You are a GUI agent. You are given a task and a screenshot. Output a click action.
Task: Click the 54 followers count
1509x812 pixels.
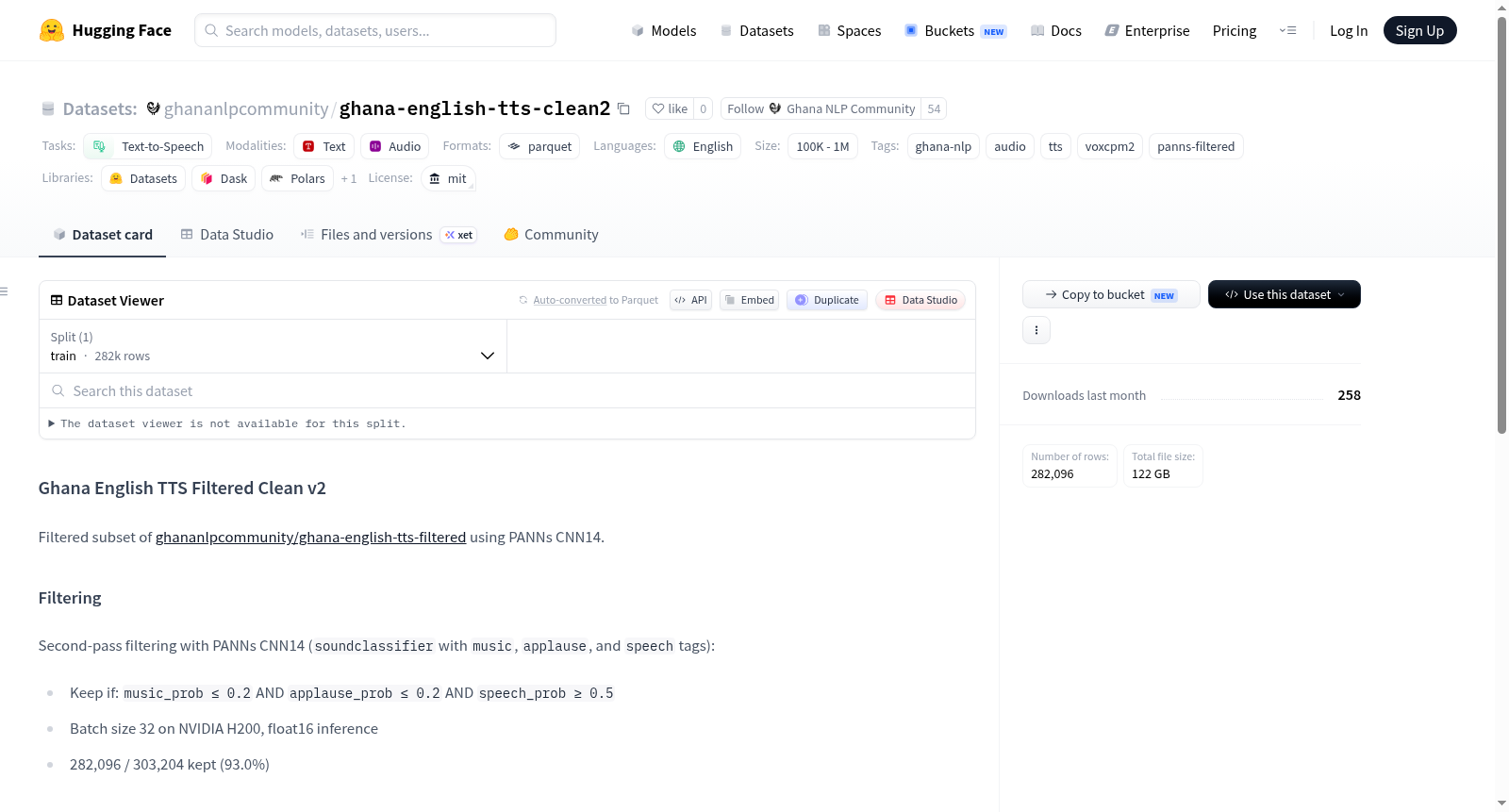click(x=934, y=108)
